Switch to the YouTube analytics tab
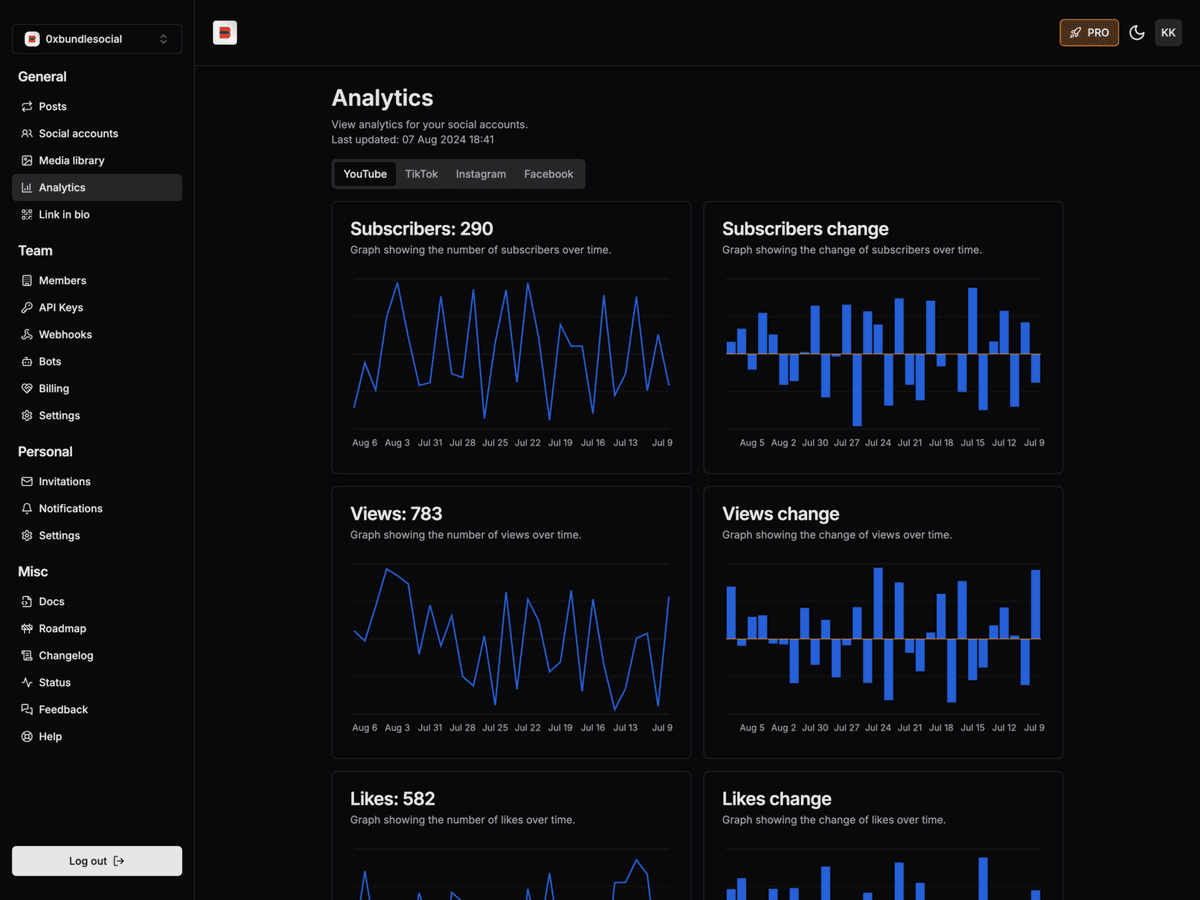This screenshot has height=900, width=1200. click(x=365, y=174)
